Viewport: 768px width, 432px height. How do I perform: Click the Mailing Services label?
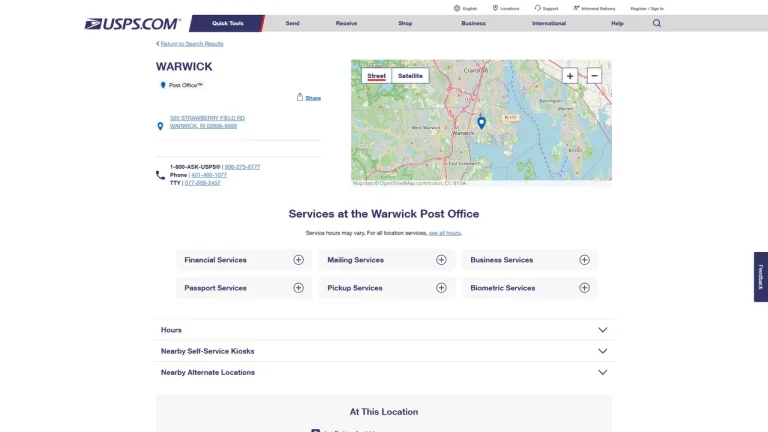[356, 260]
